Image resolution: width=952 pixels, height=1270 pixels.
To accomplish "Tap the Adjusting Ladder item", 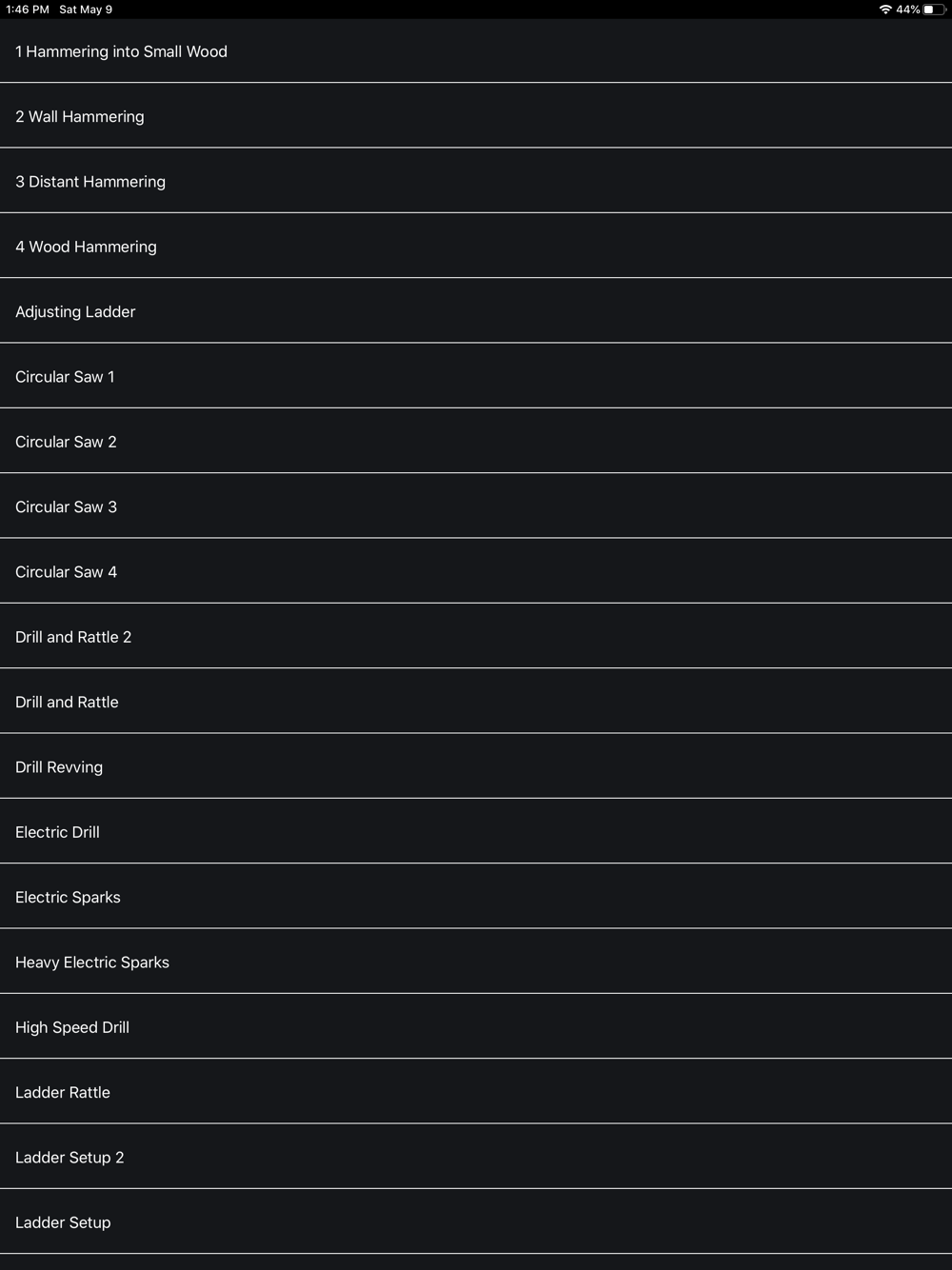I will coord(476,311).
